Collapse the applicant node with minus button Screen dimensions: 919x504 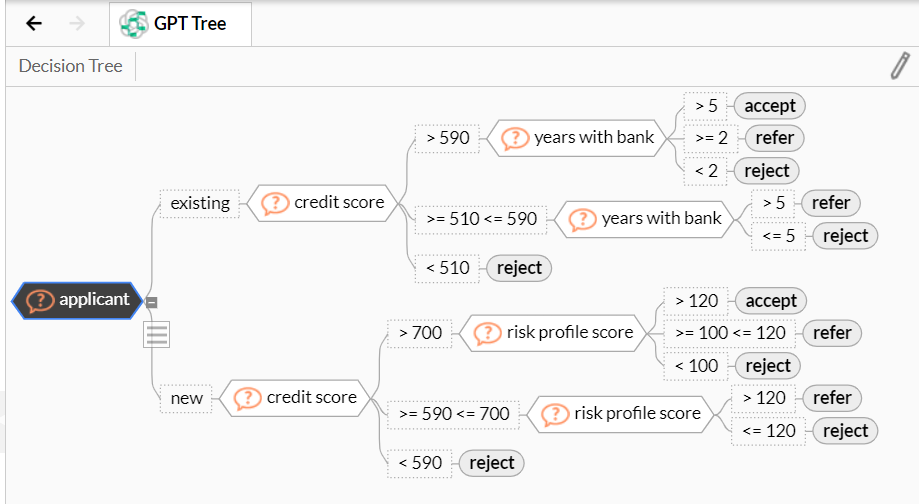coord(152,302)
